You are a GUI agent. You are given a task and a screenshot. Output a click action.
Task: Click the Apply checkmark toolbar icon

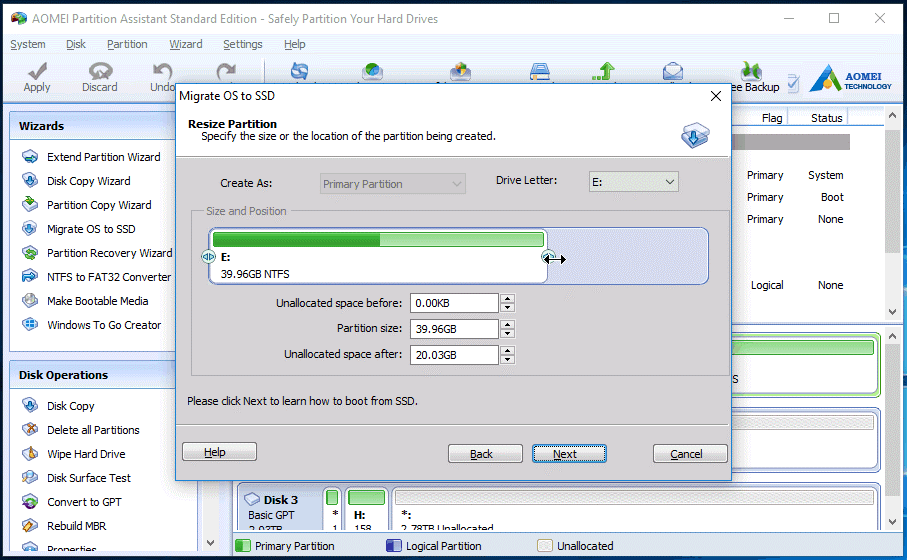point(37,71)
